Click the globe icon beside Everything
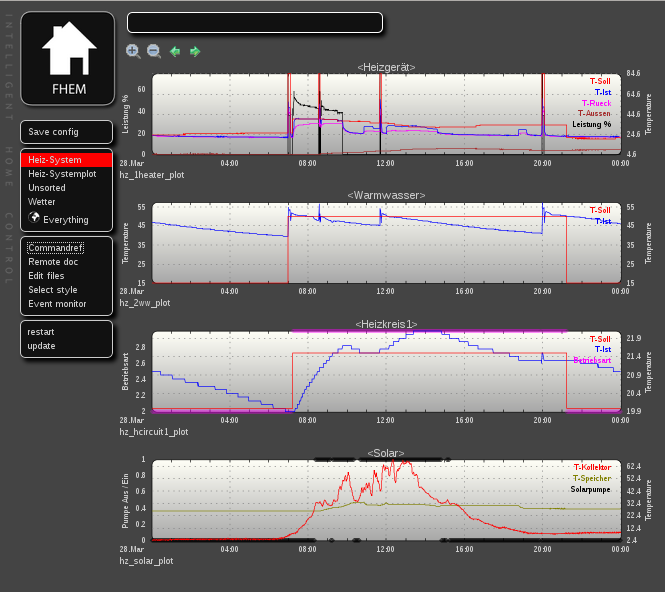665x592 pixels. click(34, 218)
